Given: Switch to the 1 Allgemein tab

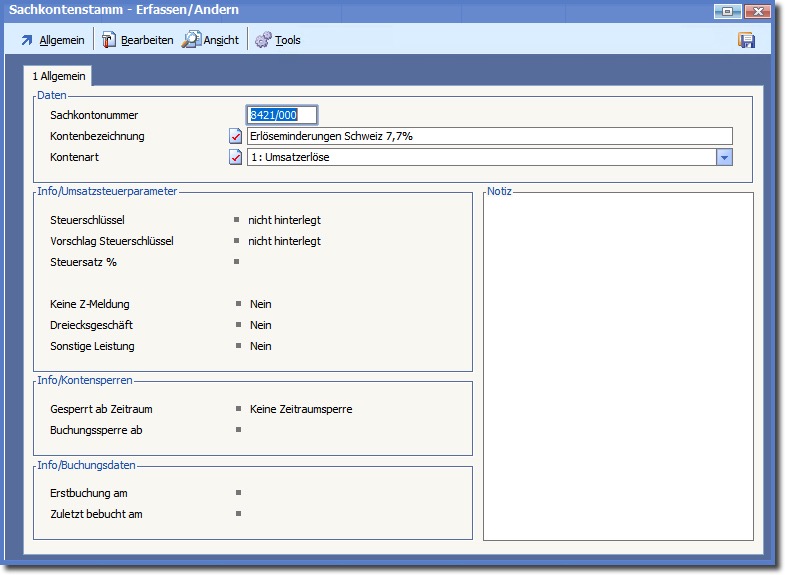Looking at the screenshot, I should pos(60,76).
